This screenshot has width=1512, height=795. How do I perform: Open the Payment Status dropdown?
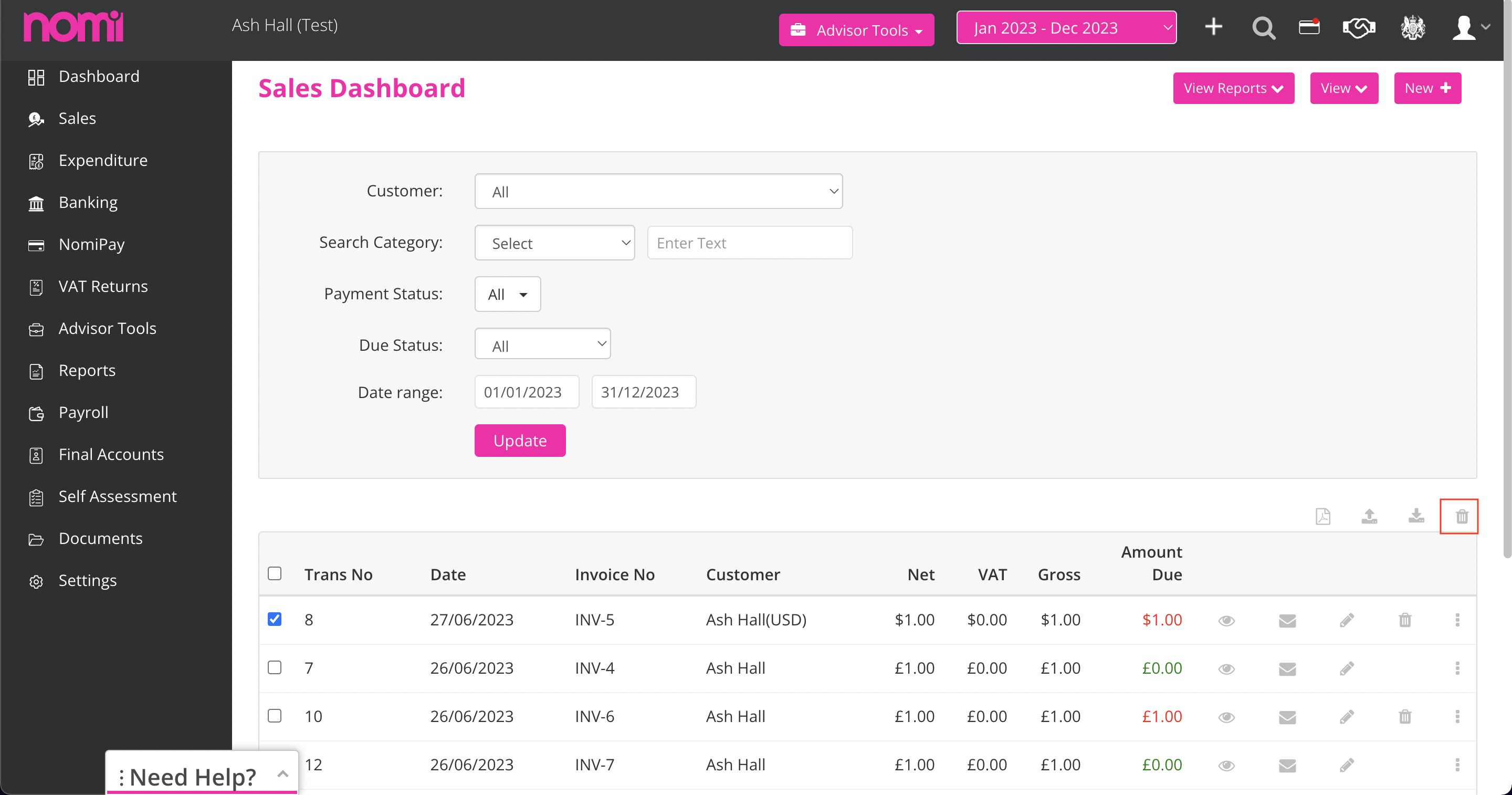(508, 294)
